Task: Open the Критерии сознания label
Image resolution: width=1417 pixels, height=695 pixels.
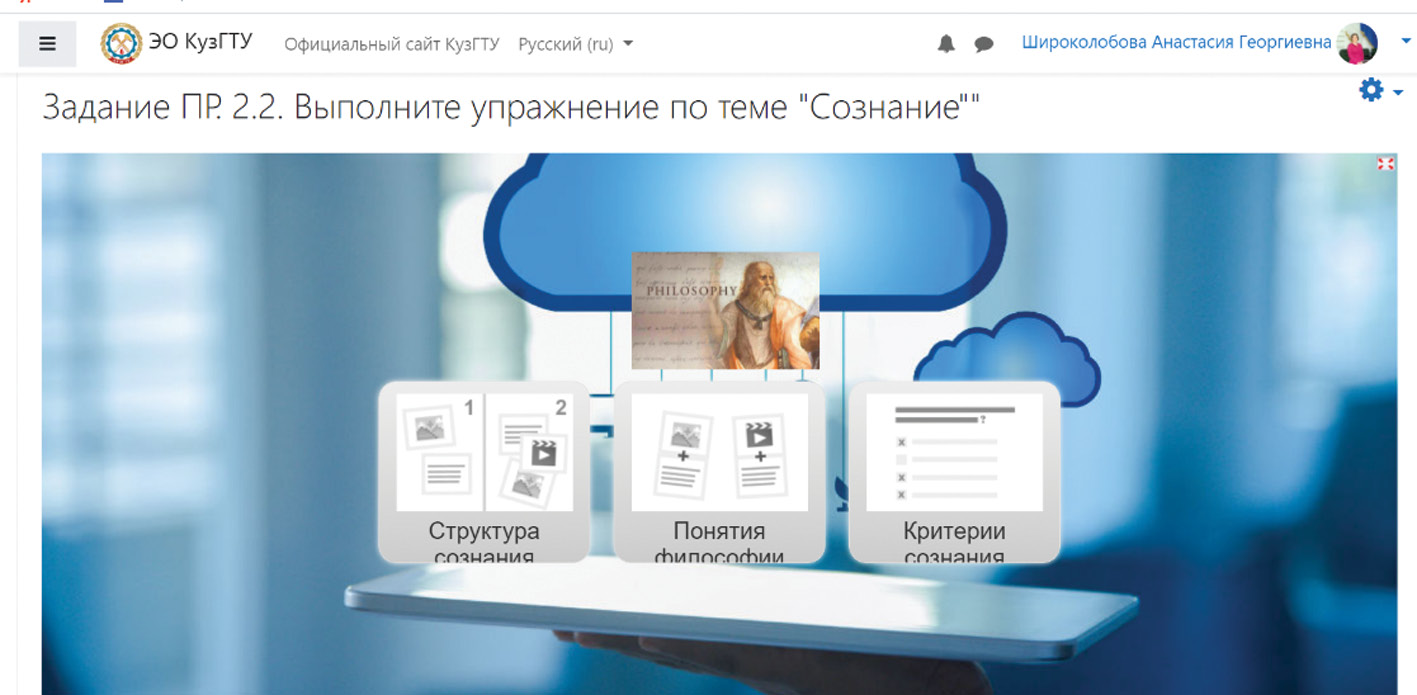Action: pos(954,541)
